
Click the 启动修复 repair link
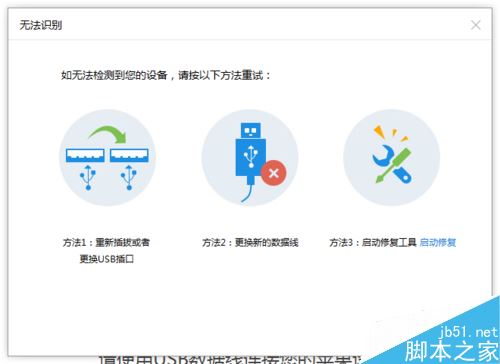[x=438, y=242]
